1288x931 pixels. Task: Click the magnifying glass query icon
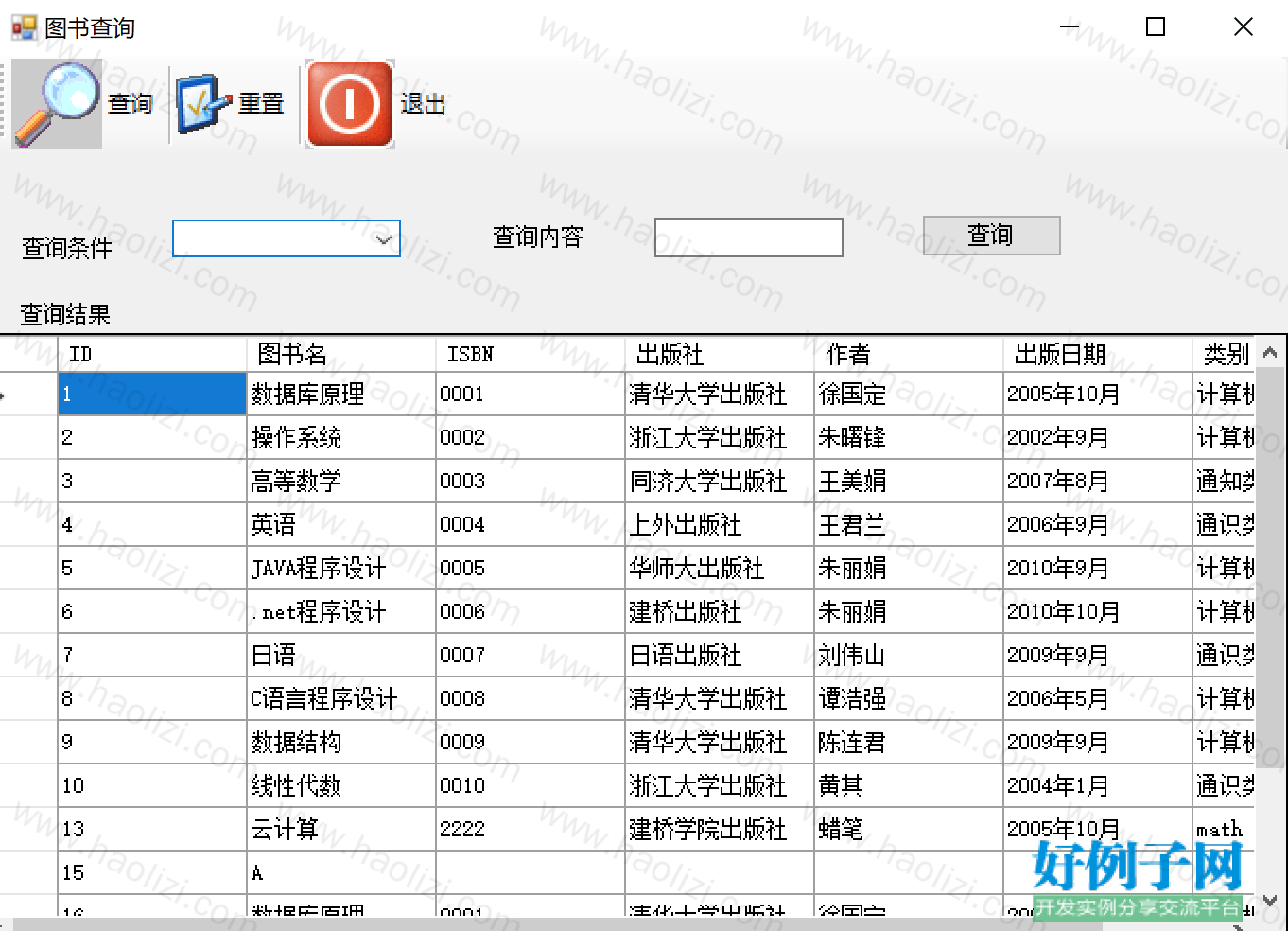58,104
